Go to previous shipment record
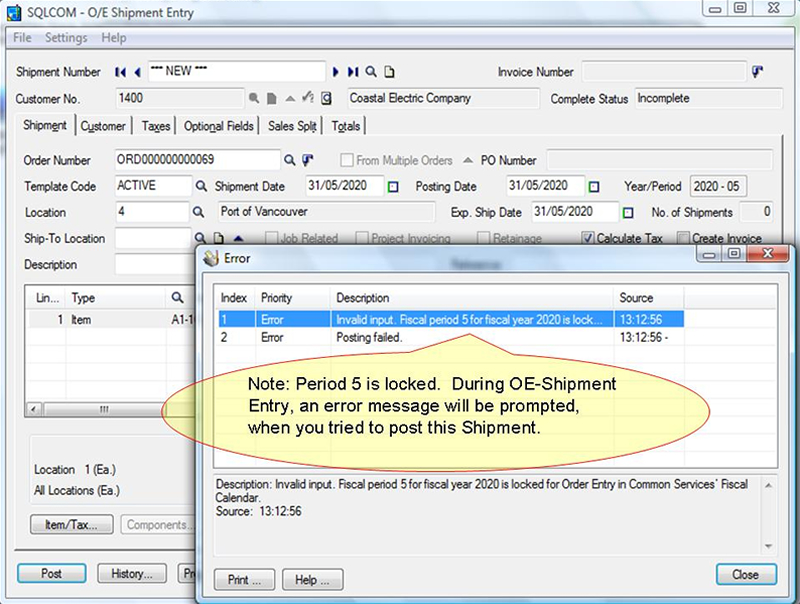 tap(137, 72)
